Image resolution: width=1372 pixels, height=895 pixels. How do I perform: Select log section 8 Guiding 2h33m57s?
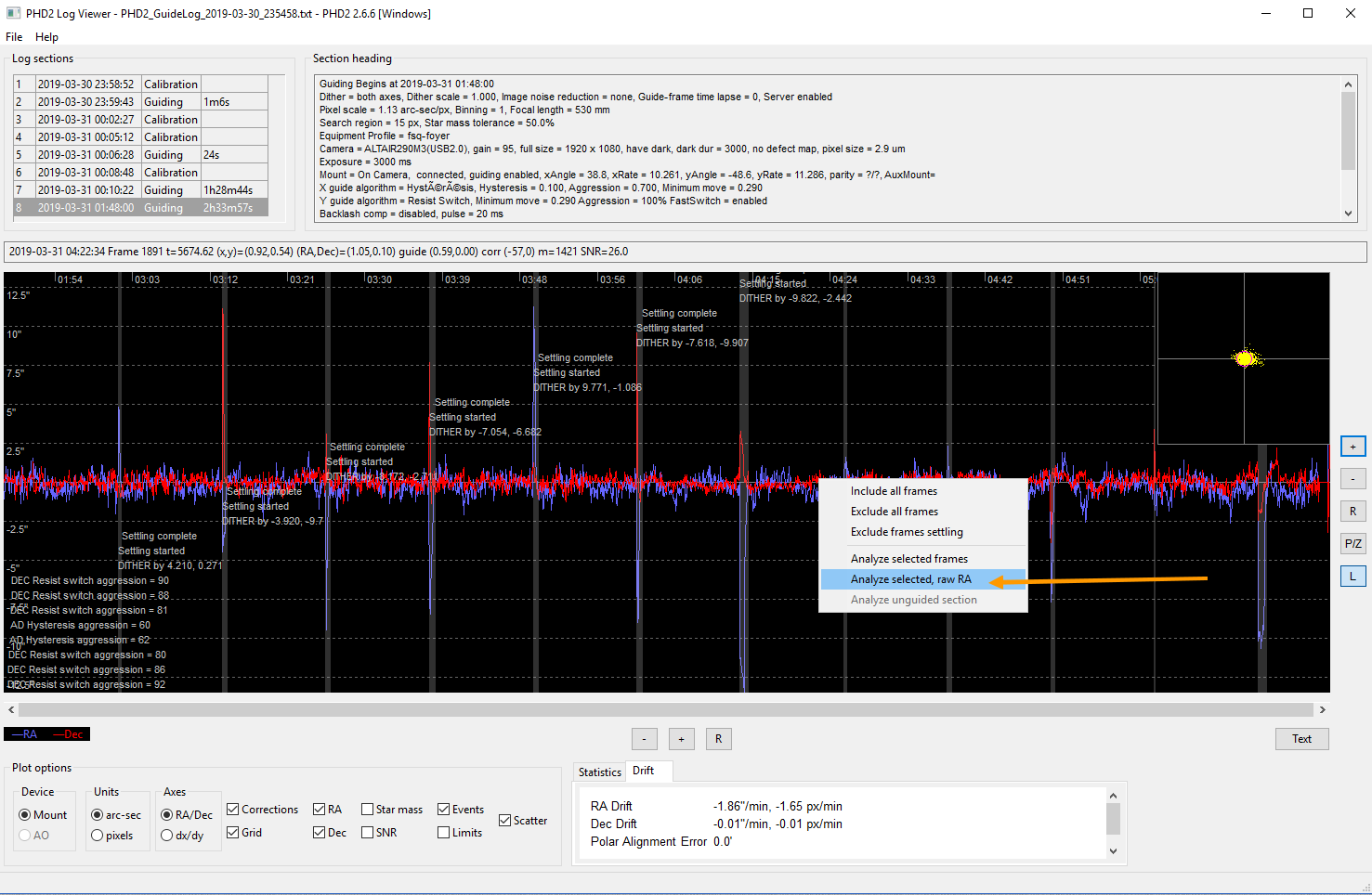140,208
